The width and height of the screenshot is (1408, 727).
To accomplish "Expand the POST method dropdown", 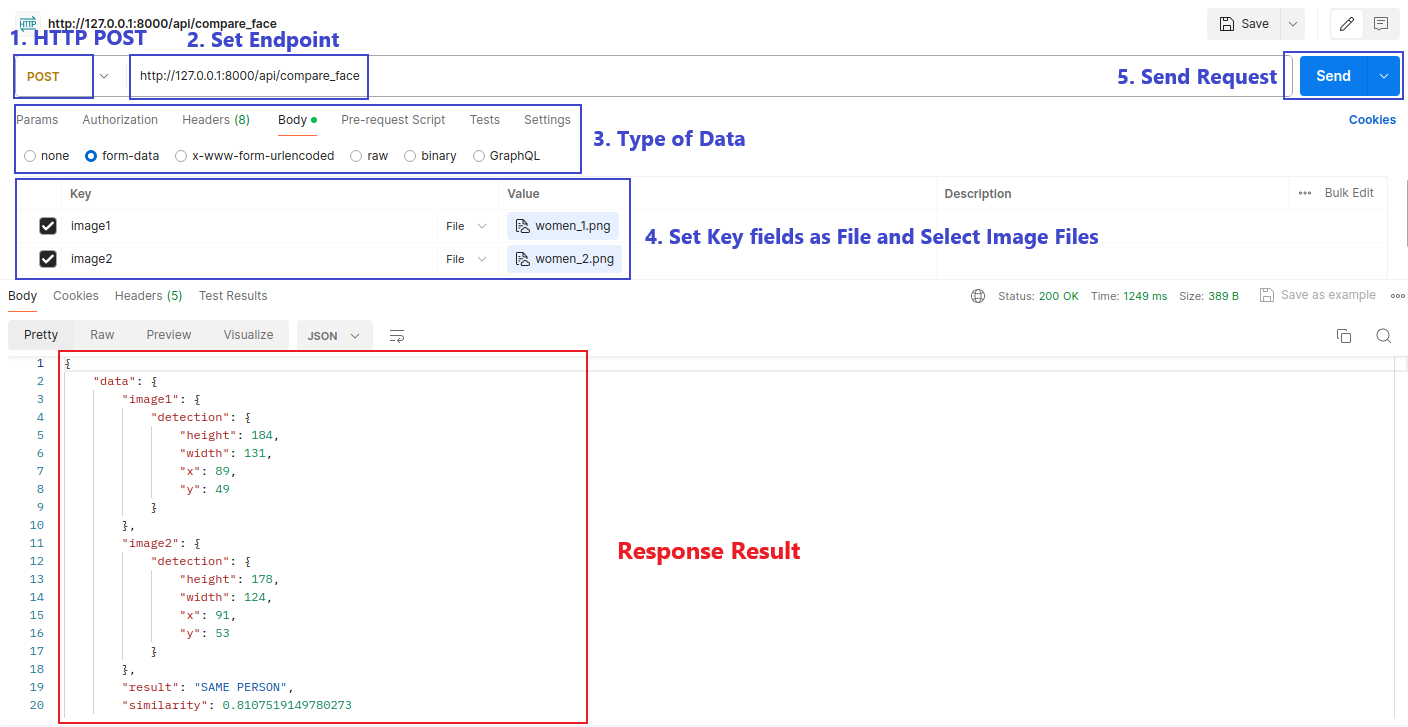I will (104, 76).
